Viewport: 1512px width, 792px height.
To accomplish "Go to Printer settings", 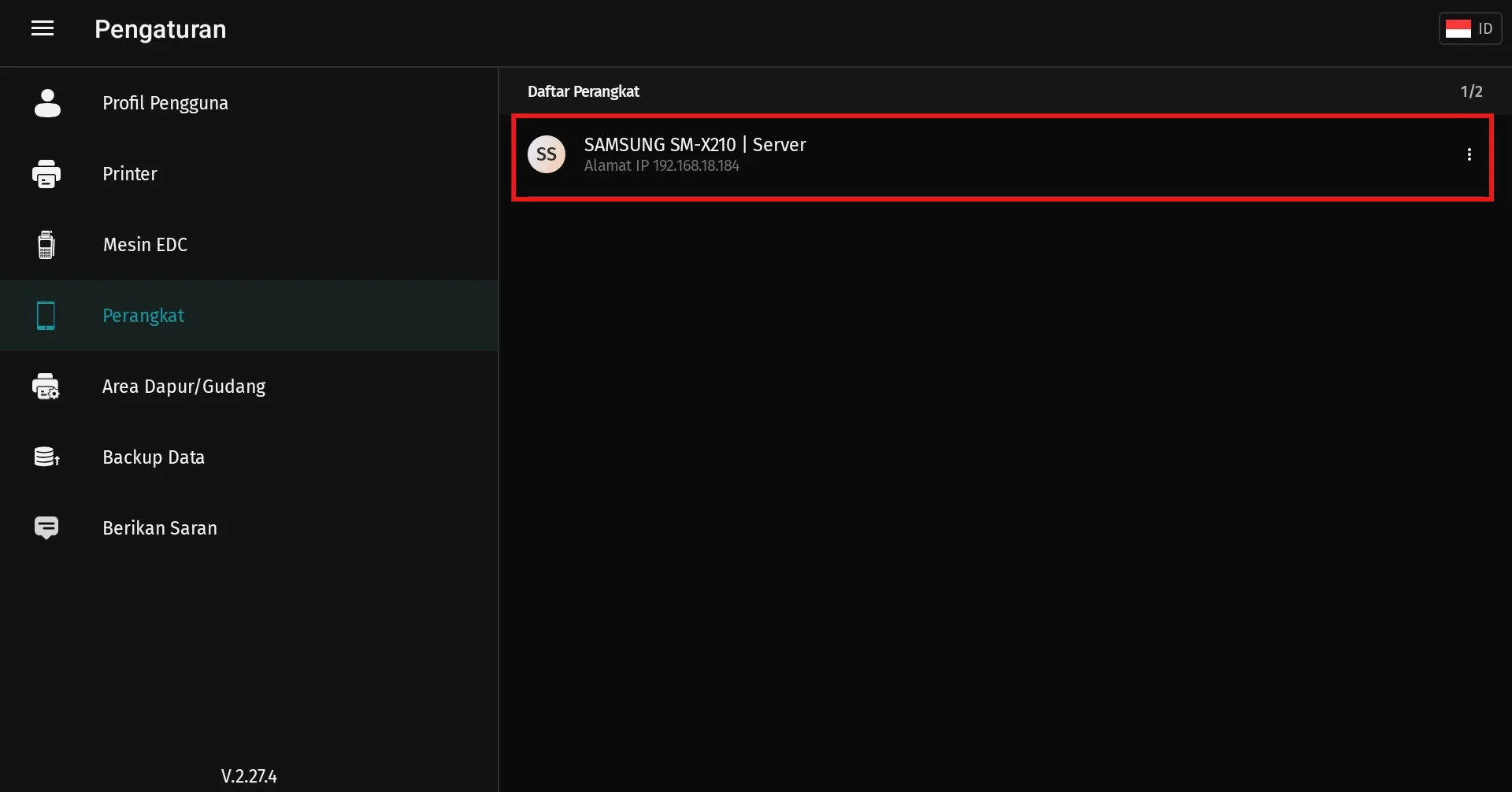I will point(130,174).
